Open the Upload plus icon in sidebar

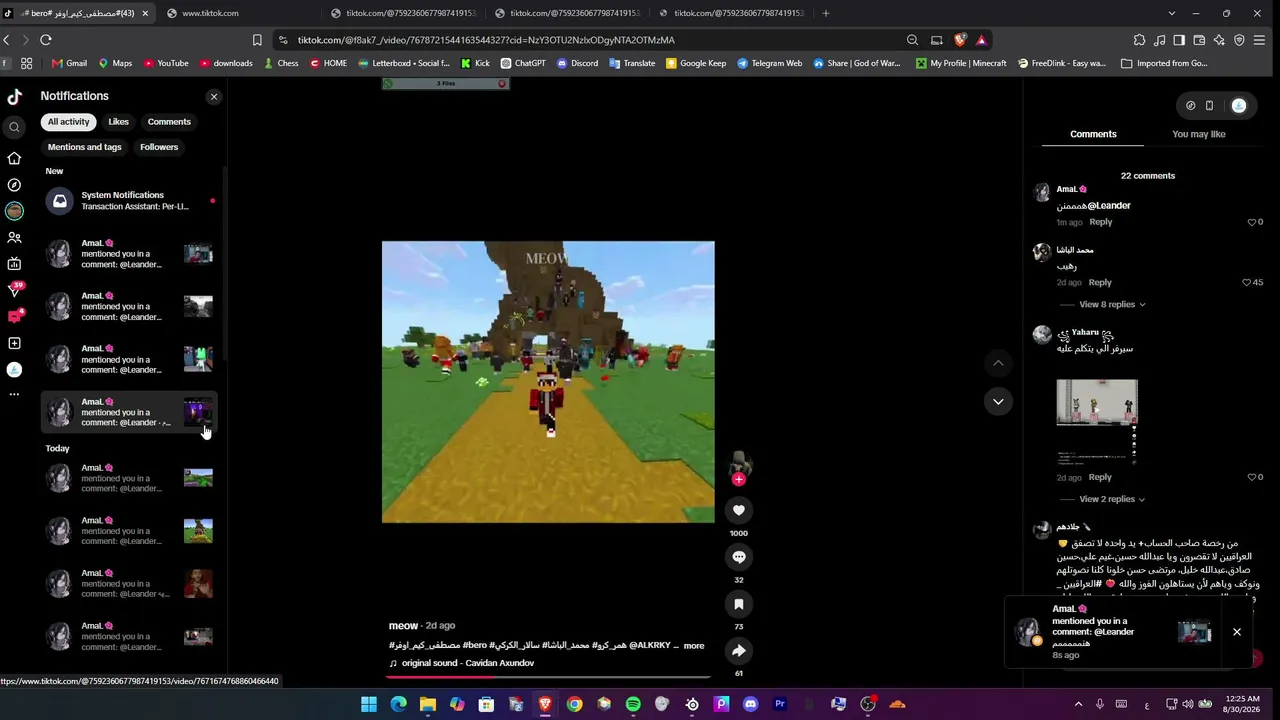click(14, 343)
